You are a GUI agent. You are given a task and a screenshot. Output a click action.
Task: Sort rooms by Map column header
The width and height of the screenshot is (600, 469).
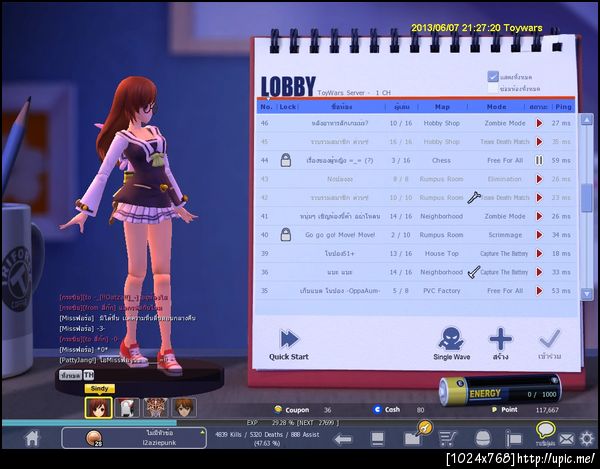(442, 107)
